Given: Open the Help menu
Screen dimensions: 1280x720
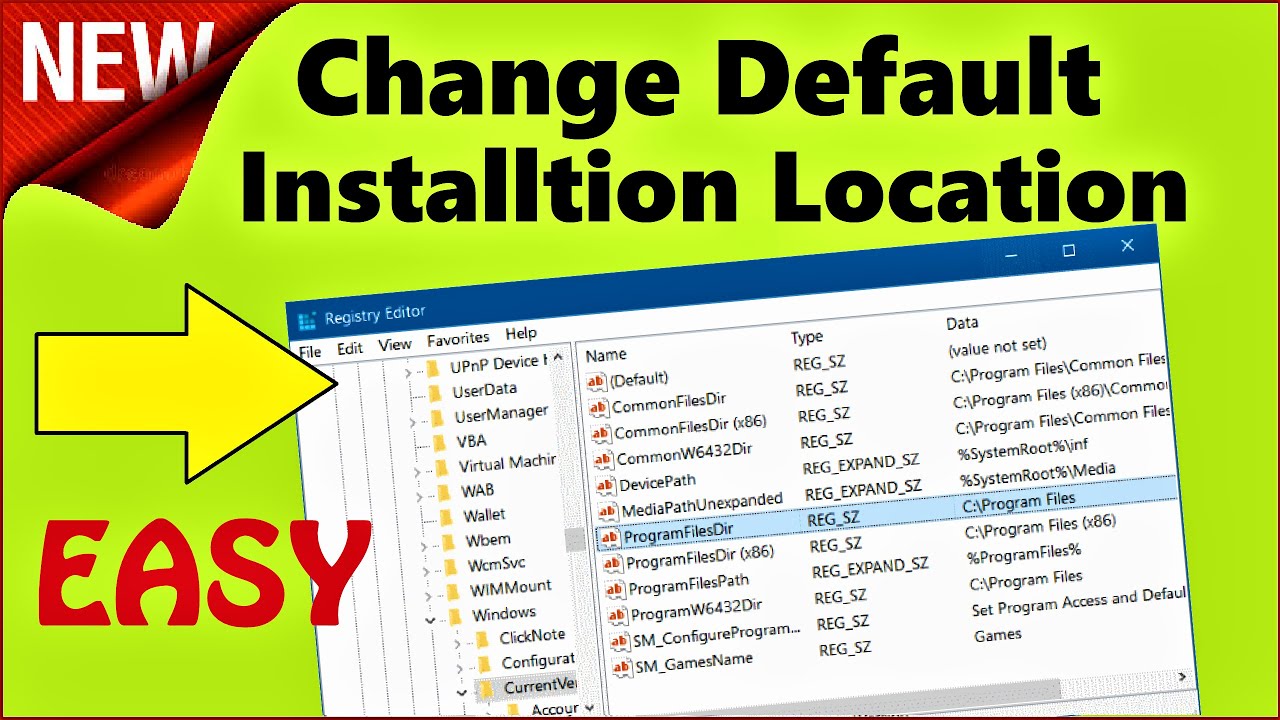Looking at the screenshot, I should pos(521,334).
